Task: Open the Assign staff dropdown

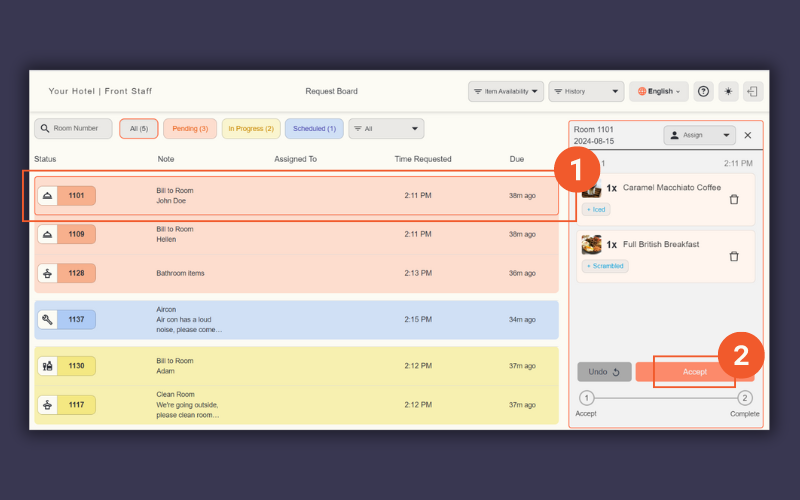Action: (699, 135)
